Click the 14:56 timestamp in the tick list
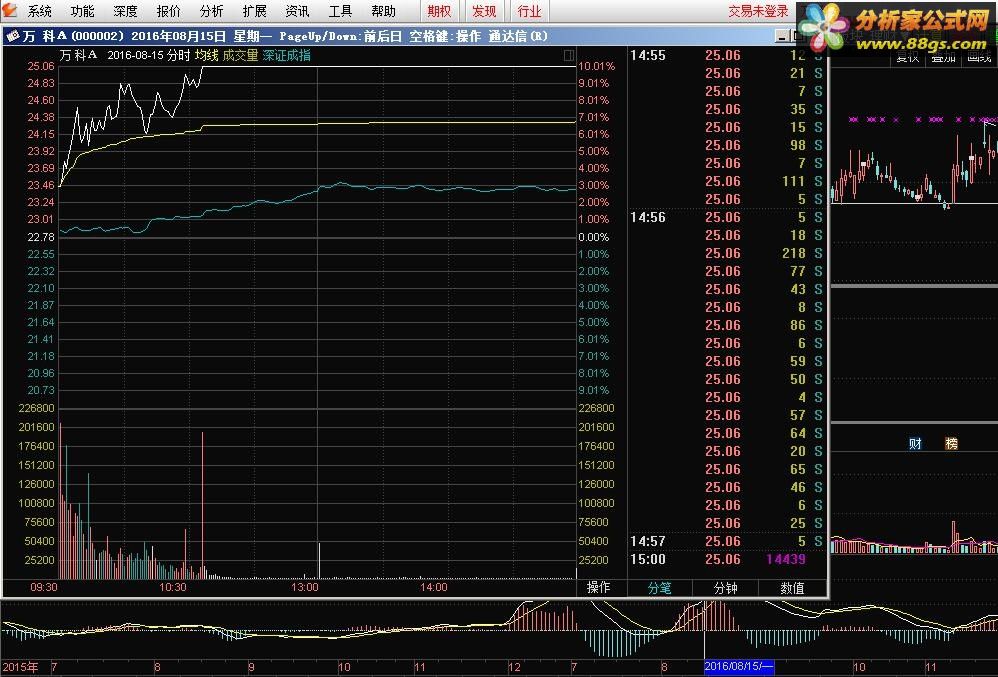This screenshot has width=998, height=677. tap(648, 217)
